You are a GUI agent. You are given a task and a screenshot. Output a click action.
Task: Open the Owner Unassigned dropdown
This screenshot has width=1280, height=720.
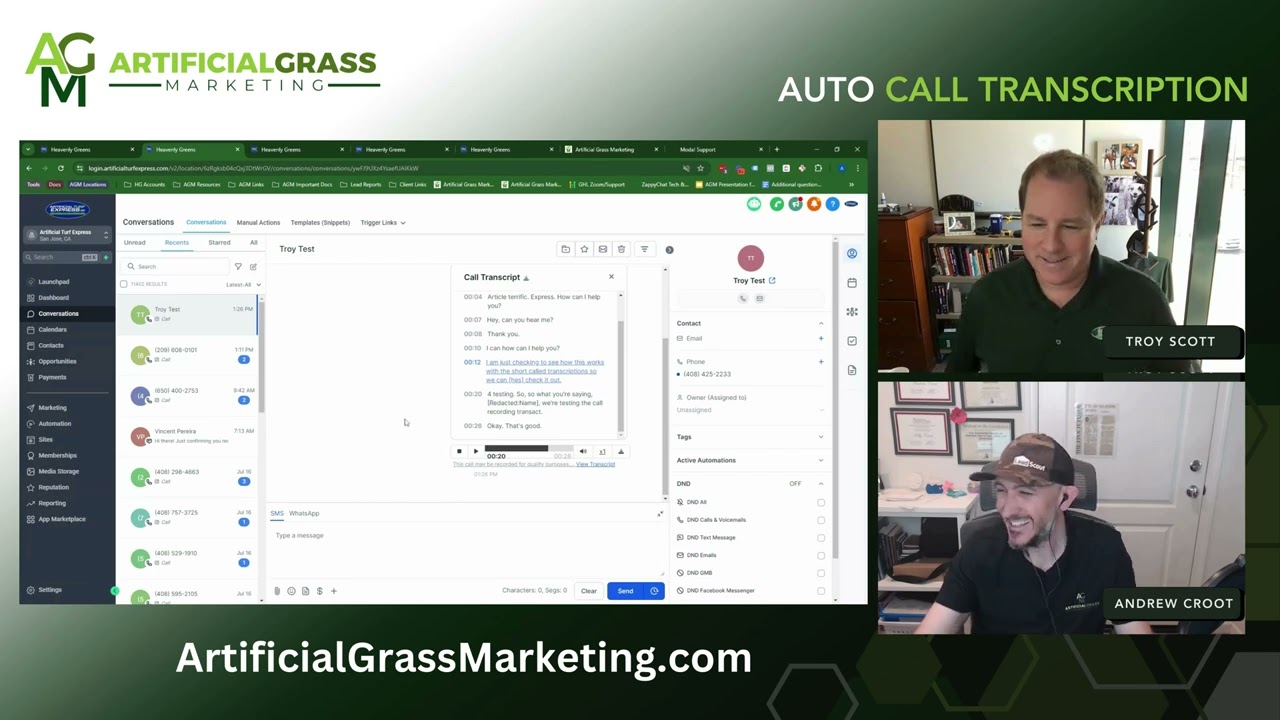pyautogui.click(x=751, y=410)
